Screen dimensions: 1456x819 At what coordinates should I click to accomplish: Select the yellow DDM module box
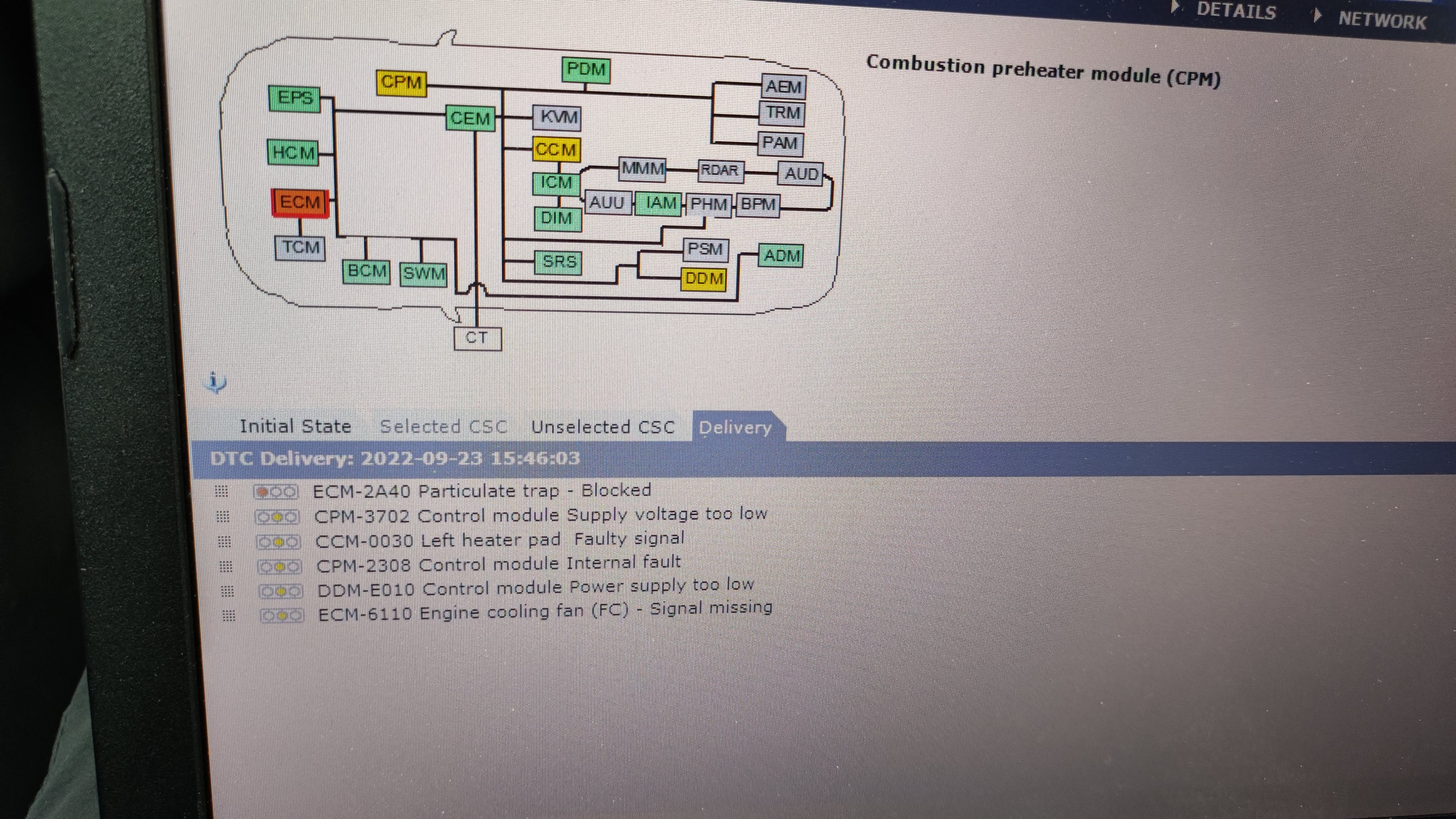pos(704,279)
